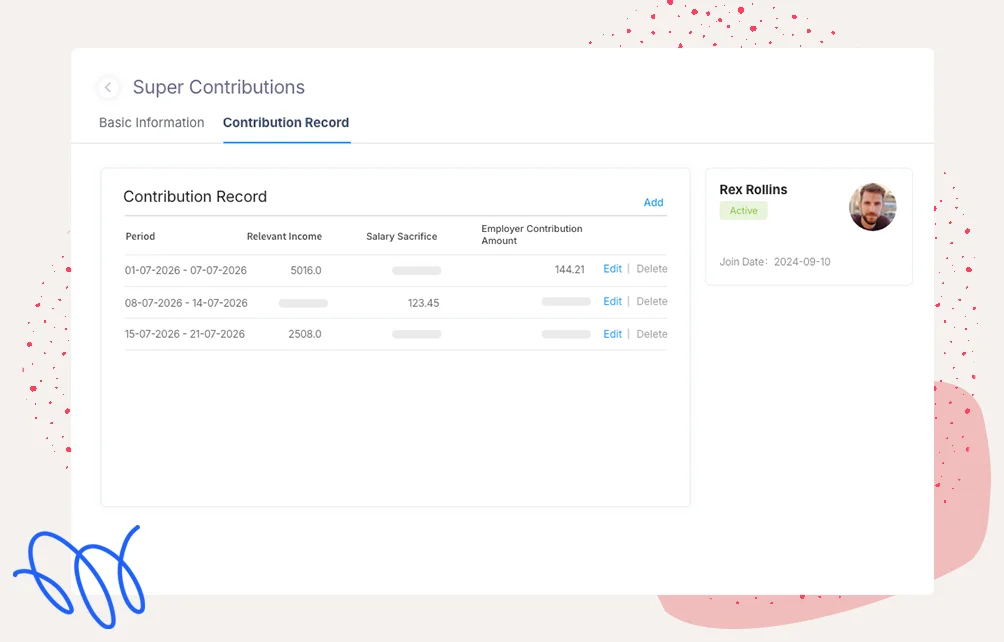This screenshot has width=1004, height=642.
Task: Click the Join Date 2024-09-10 text
Action: (775, 262)
